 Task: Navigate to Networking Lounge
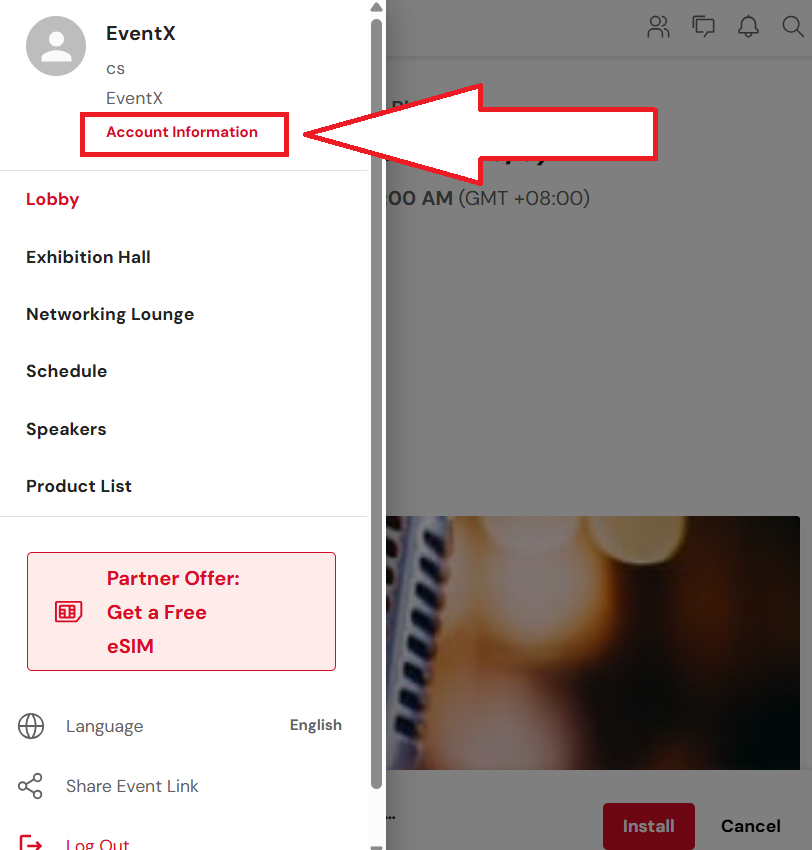tap(110, 314)
